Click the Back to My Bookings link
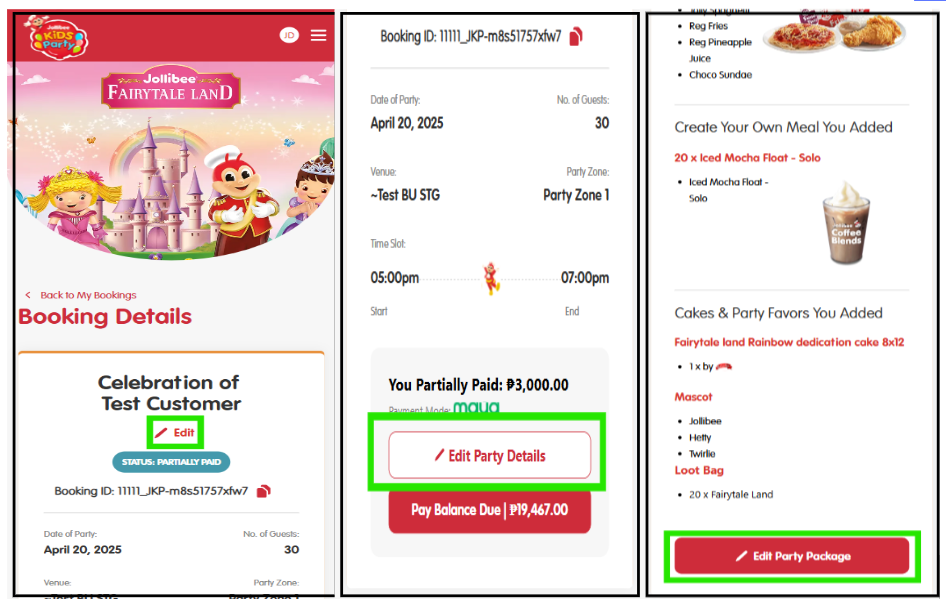946x599 pixels. coord(88,295)
